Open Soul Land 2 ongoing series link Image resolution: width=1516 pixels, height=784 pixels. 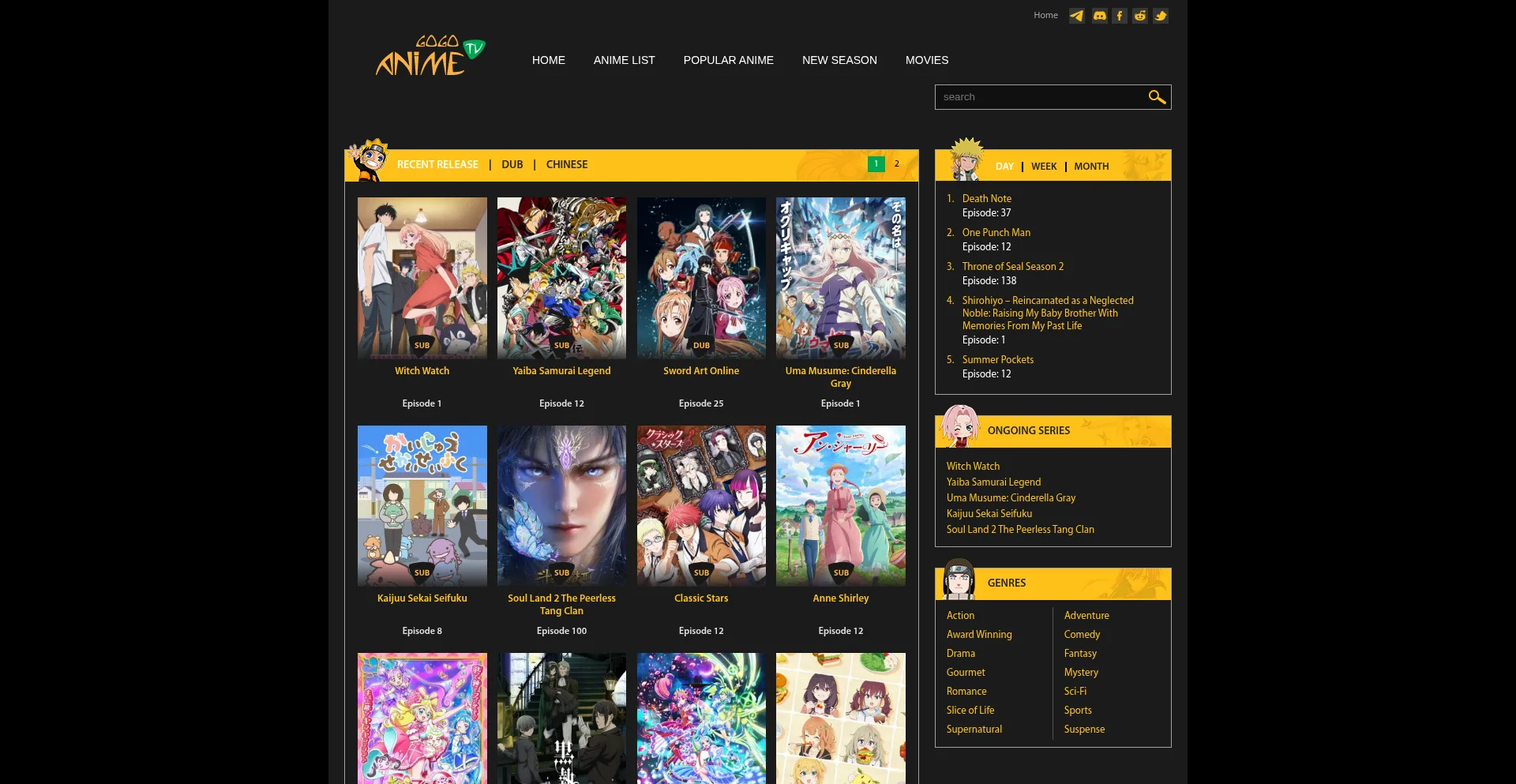click(1020, 530)
